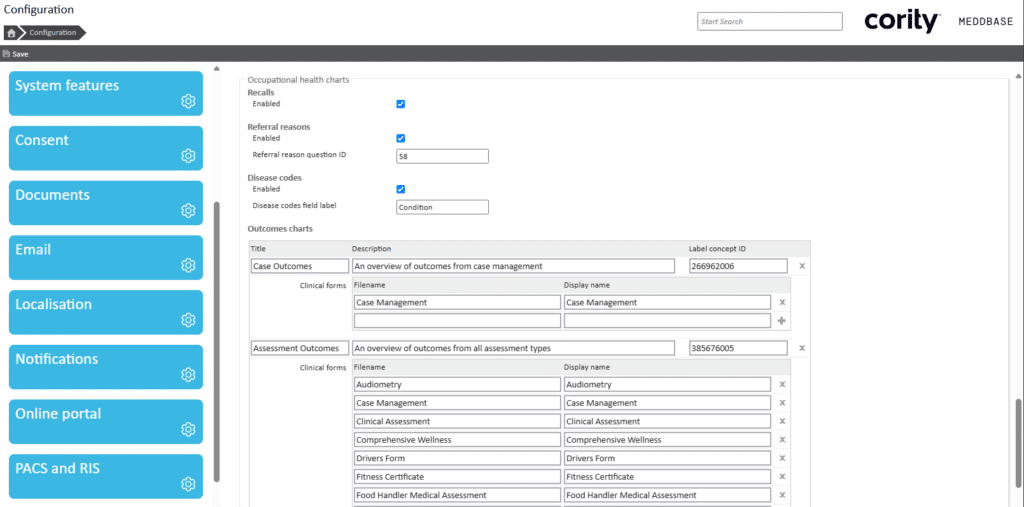This screenshot has height=507, width=1024.
Task: Delete the Drivers Form row
Action: tap(782, 458)
